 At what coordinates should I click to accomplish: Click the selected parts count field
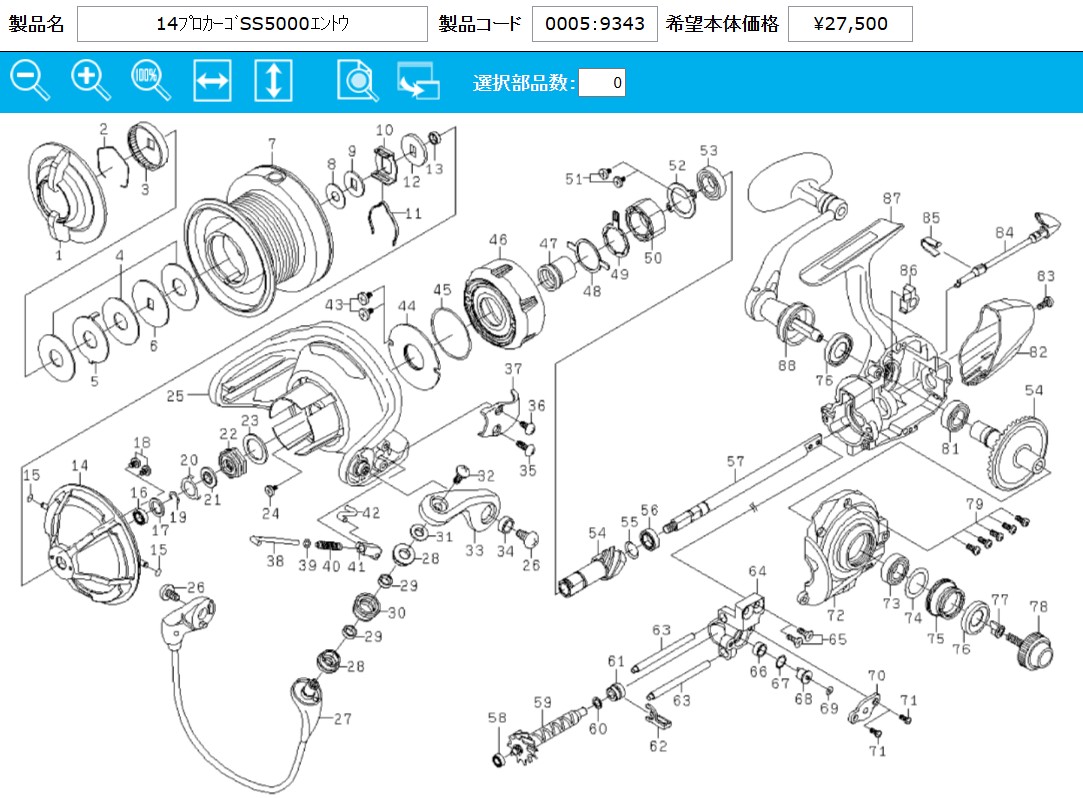pos(602,83)
